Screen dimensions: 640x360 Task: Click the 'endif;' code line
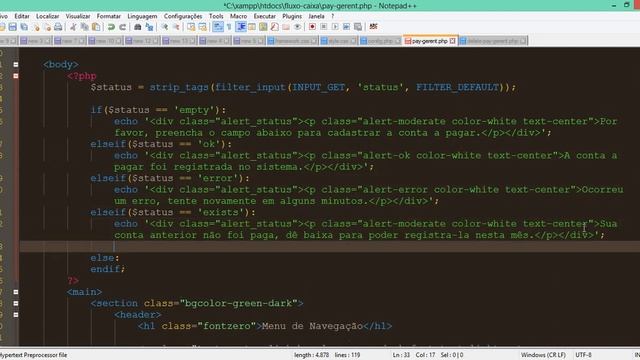click(x=108, y=269)
